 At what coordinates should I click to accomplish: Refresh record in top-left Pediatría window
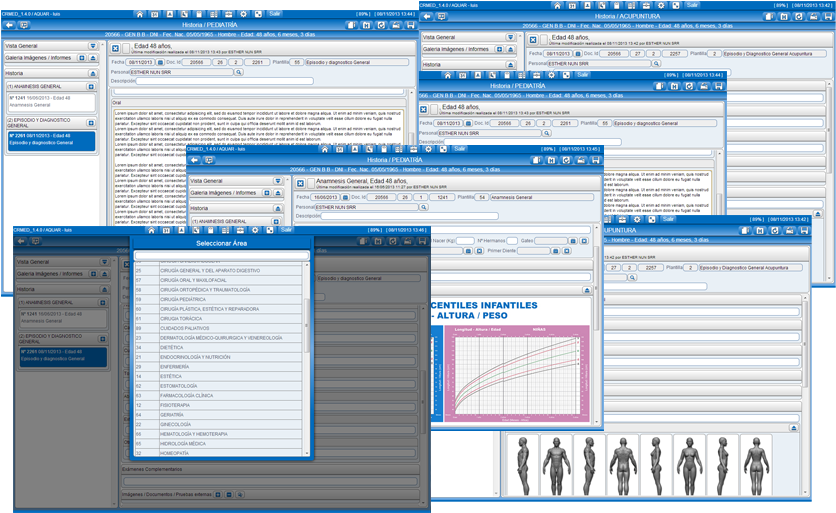click(381, 25)
